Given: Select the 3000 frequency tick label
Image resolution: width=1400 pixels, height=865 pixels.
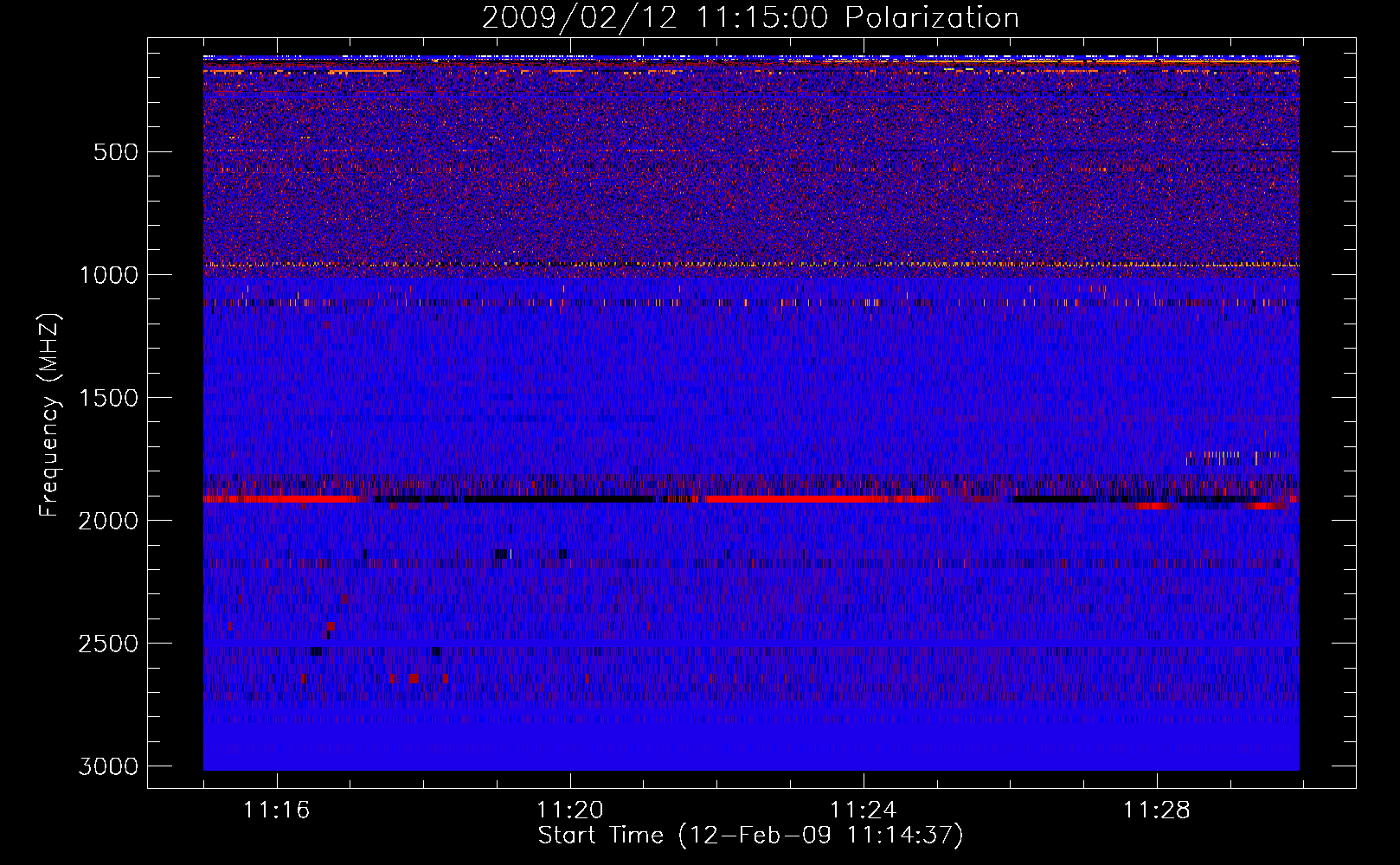Looking at the screenshot, I should click(x=108, y=766).
